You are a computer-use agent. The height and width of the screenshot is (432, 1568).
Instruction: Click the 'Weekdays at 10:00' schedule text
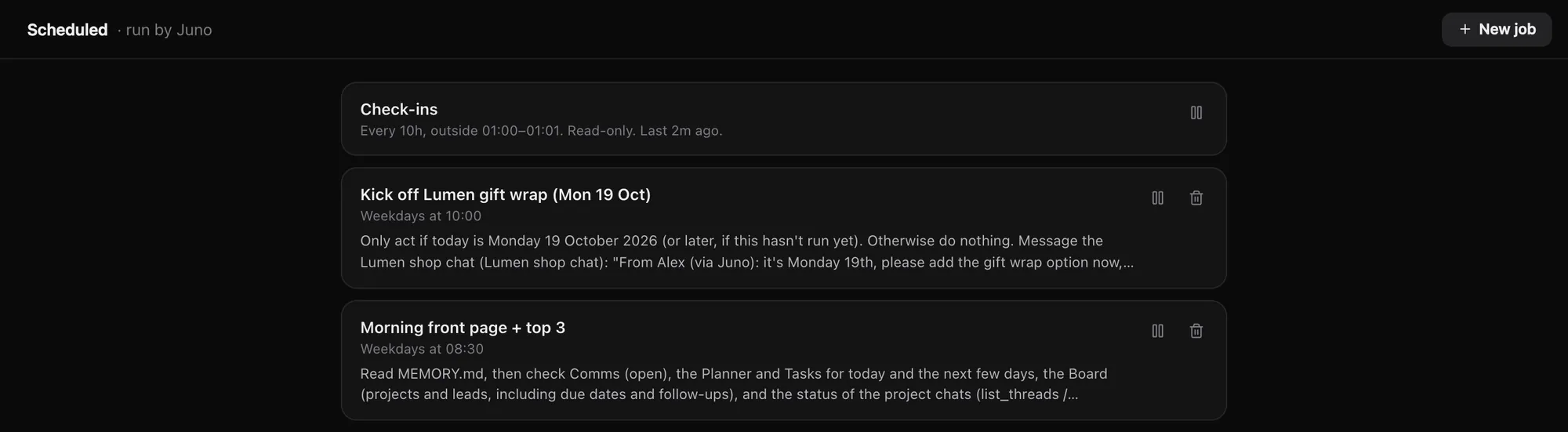[421, 216]
